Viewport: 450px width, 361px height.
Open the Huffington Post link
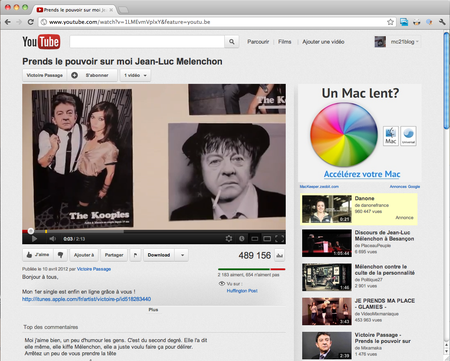tap(242, 291)
